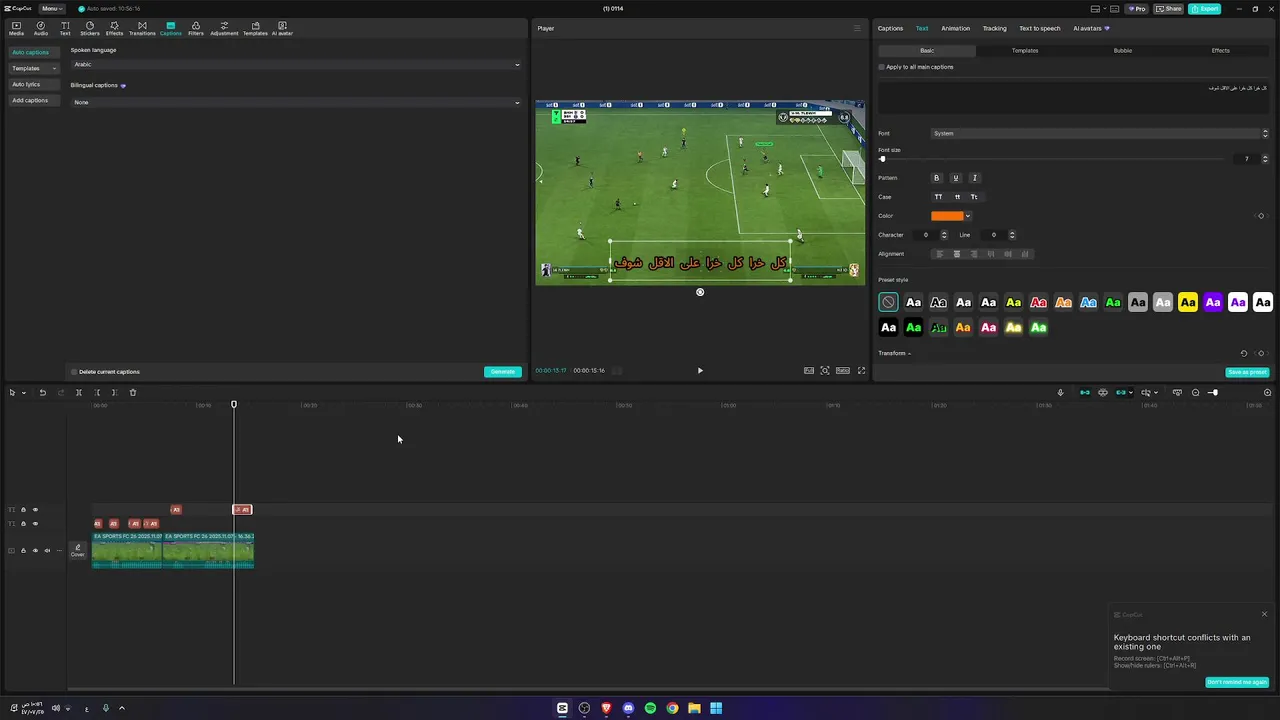Apply Bold pattern to caption text
The height and width of the screenshot is (720, 1280).
(x=937, y=178)
